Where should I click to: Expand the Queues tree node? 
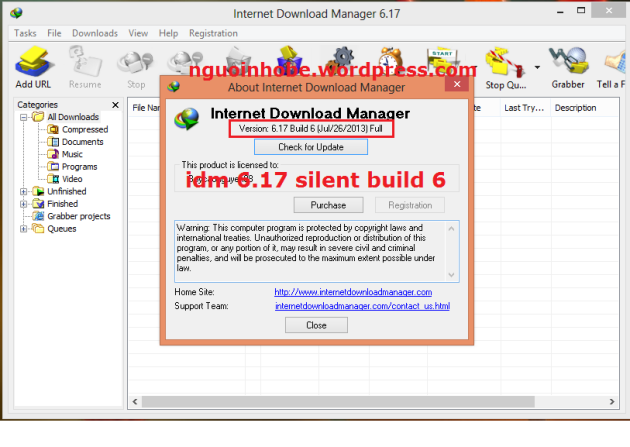click(x=23, y=229)
